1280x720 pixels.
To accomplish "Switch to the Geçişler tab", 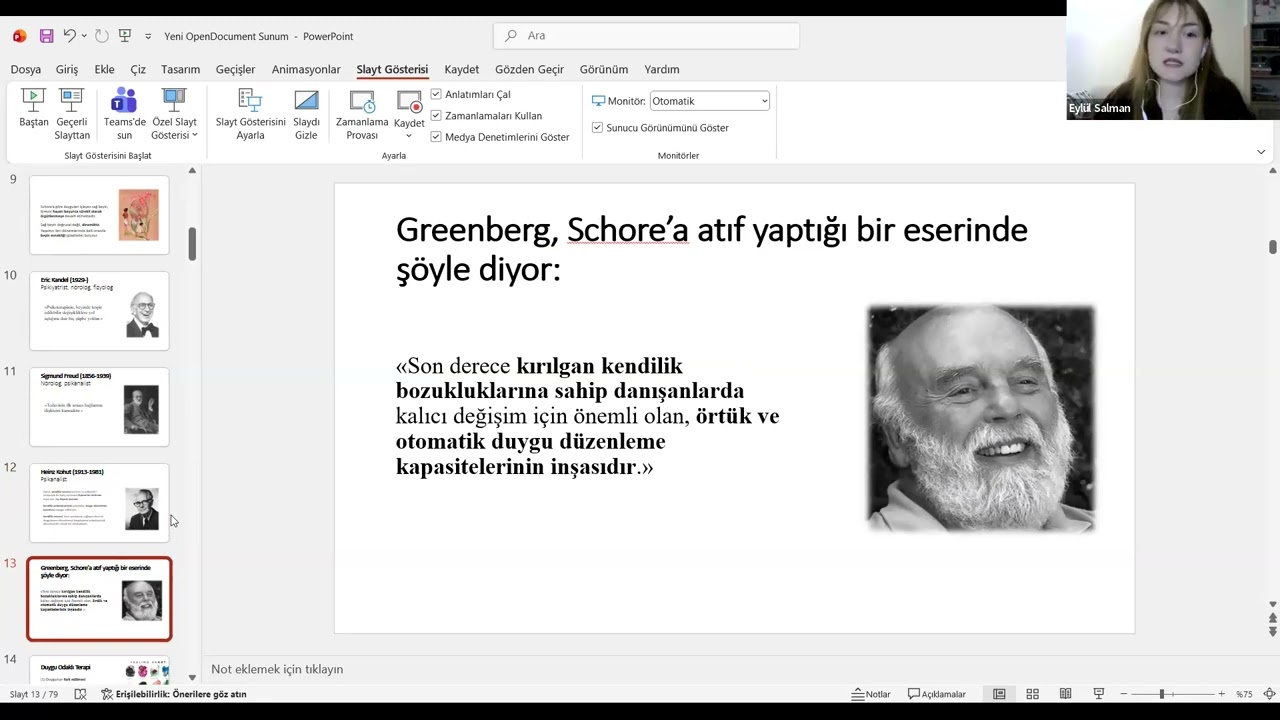I will coord(236,69).
